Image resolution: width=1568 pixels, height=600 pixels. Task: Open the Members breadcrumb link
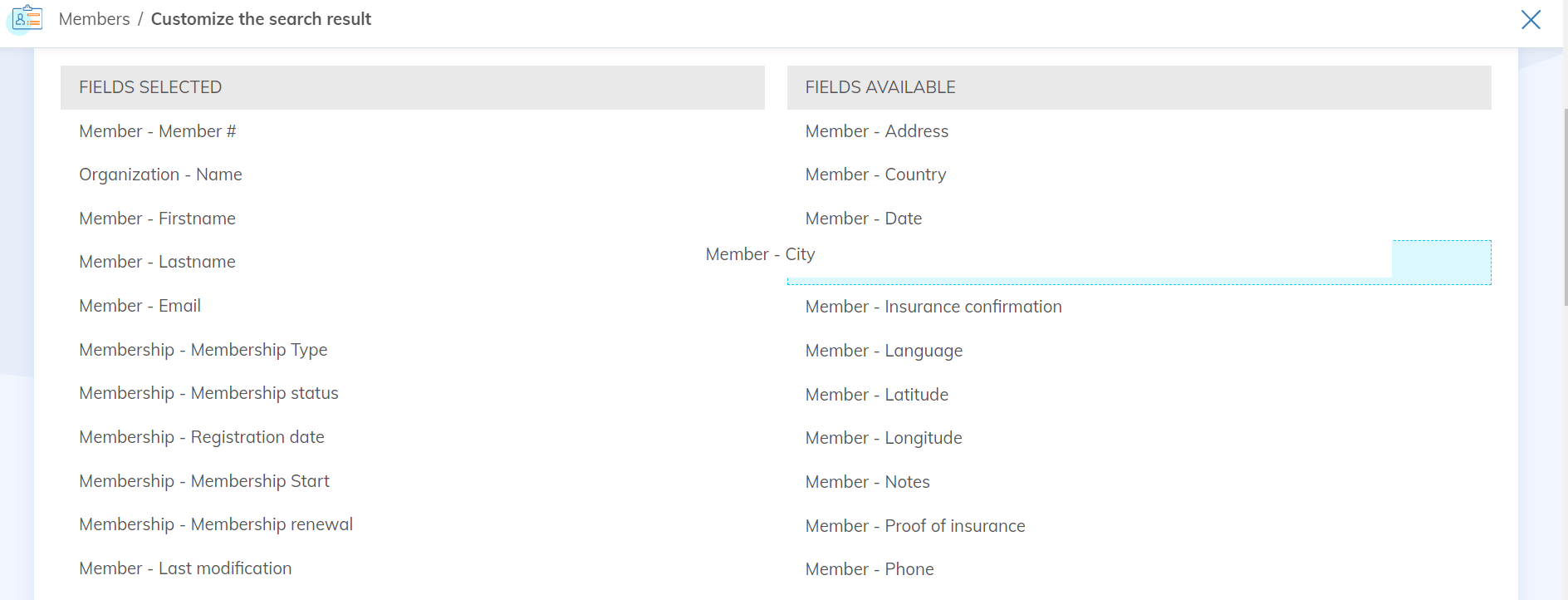point(94,19)
